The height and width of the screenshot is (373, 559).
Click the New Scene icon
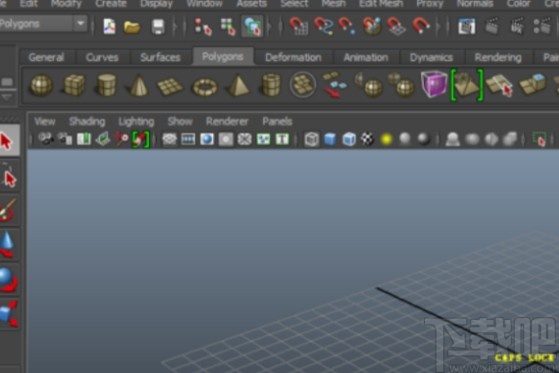click(x=109, y=26)
